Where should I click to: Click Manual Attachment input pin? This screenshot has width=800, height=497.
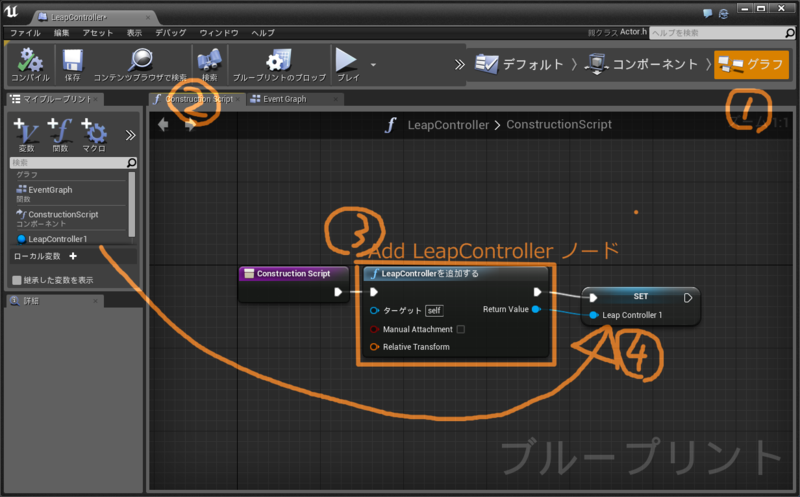pyautogui.click(x=374, y=329)
